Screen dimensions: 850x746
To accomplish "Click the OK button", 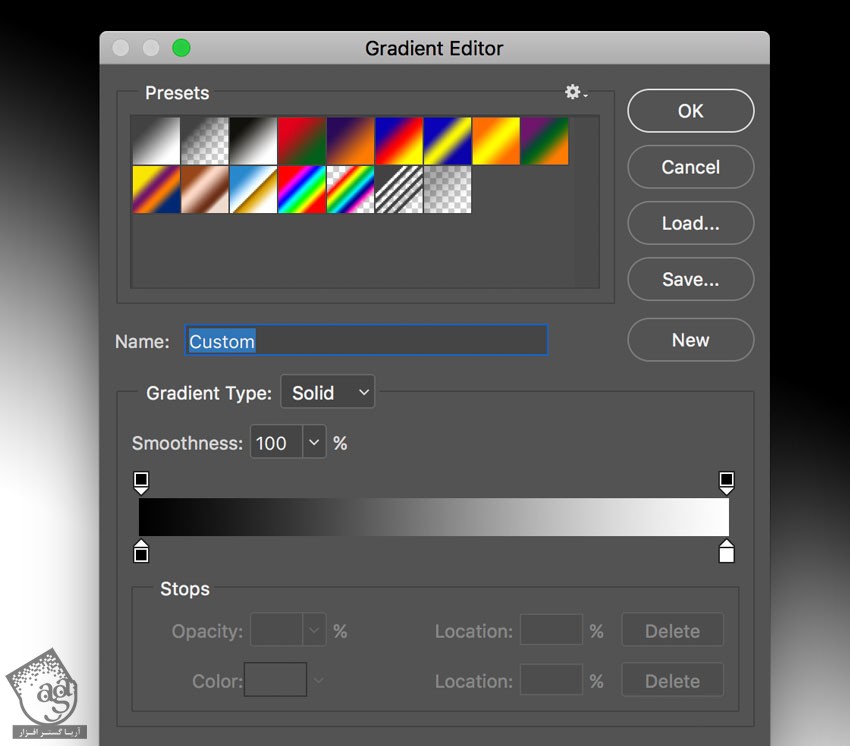I will click(x=690, y=111).
